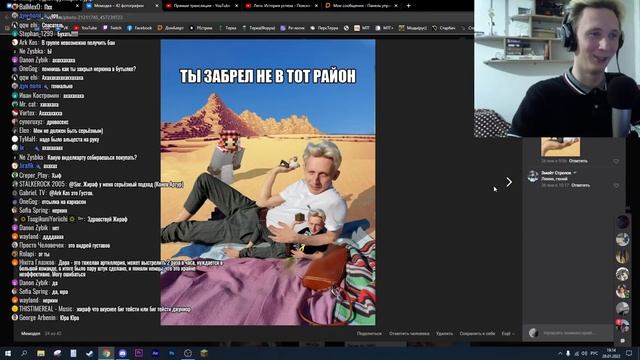Open Windows taskbar search
The image size is (640, 360).
pyautogui.click(x=24, y=353)
